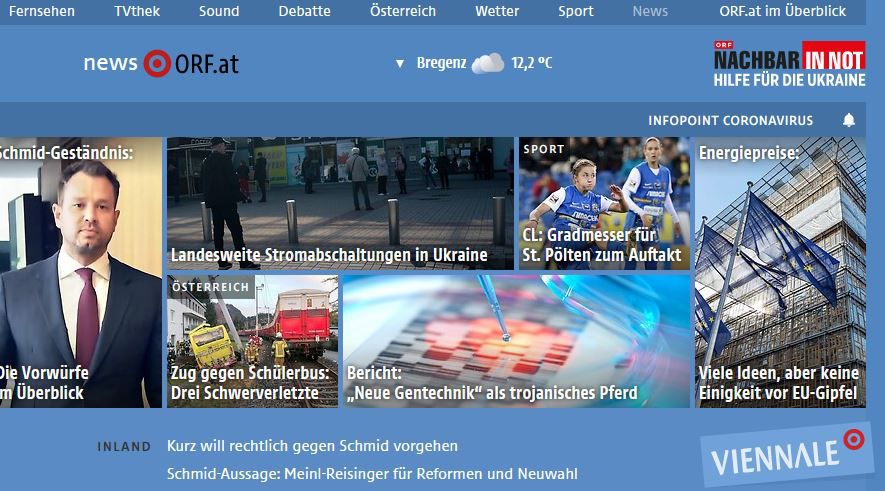Open the Infopoint Coronavirus link
Viewport: 885px width, 491px height.
(730, 120)
